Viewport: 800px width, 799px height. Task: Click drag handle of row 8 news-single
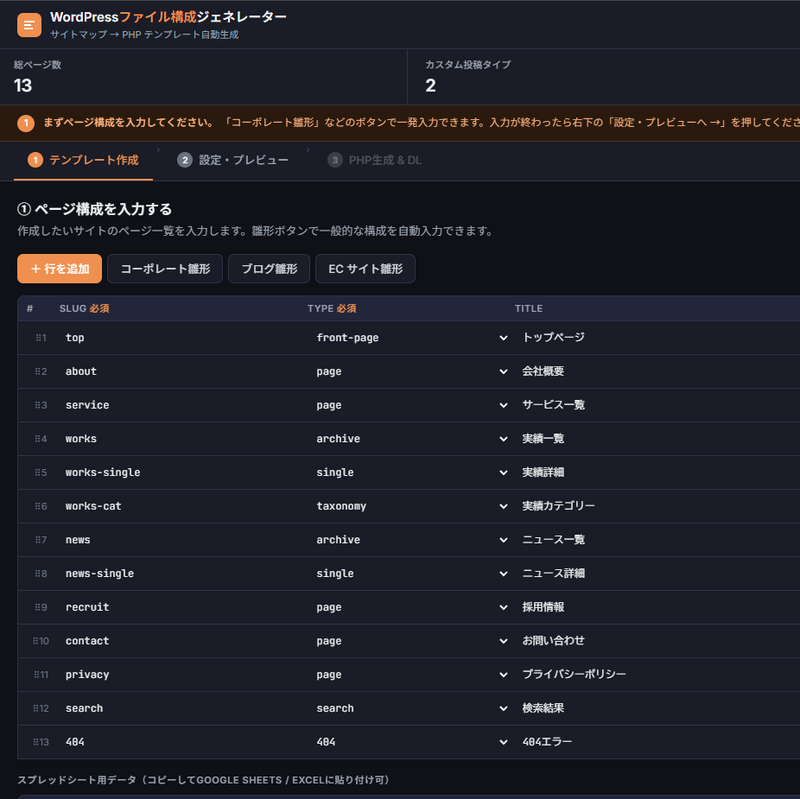pyautogui.click(x=38, y=573)
